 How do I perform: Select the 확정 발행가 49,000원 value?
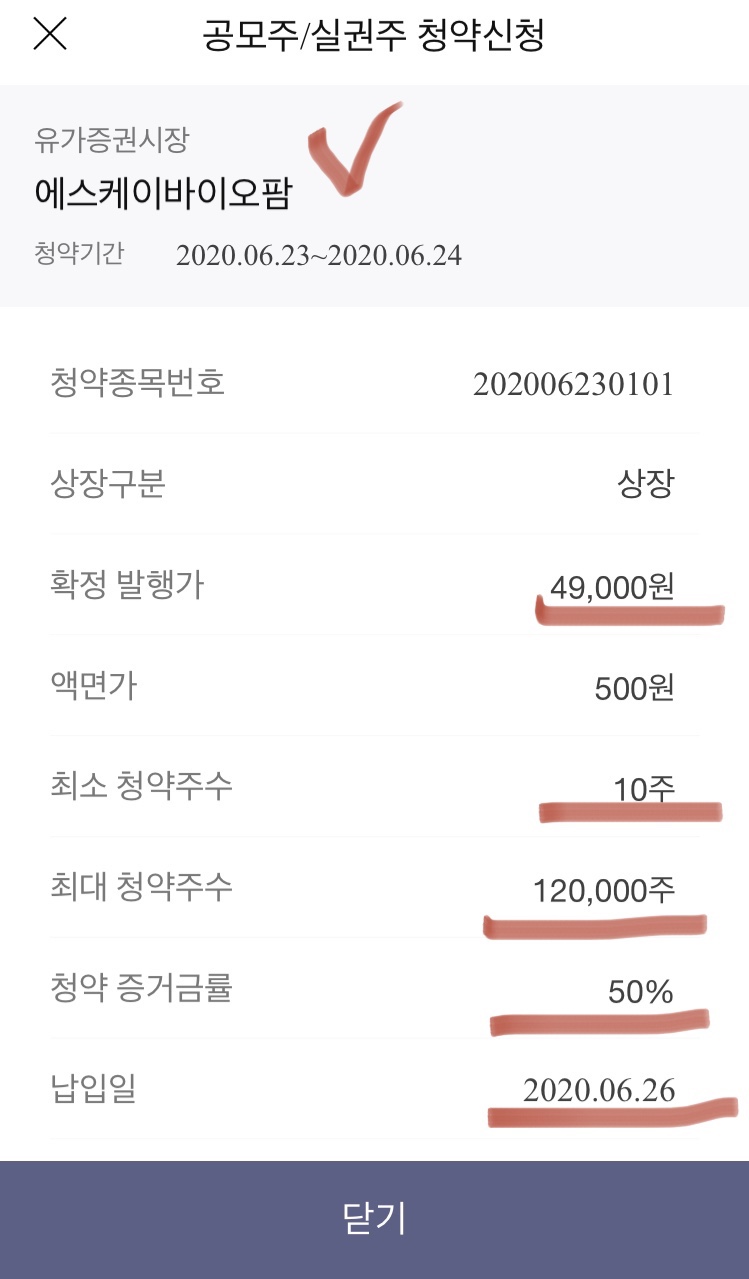612,587
